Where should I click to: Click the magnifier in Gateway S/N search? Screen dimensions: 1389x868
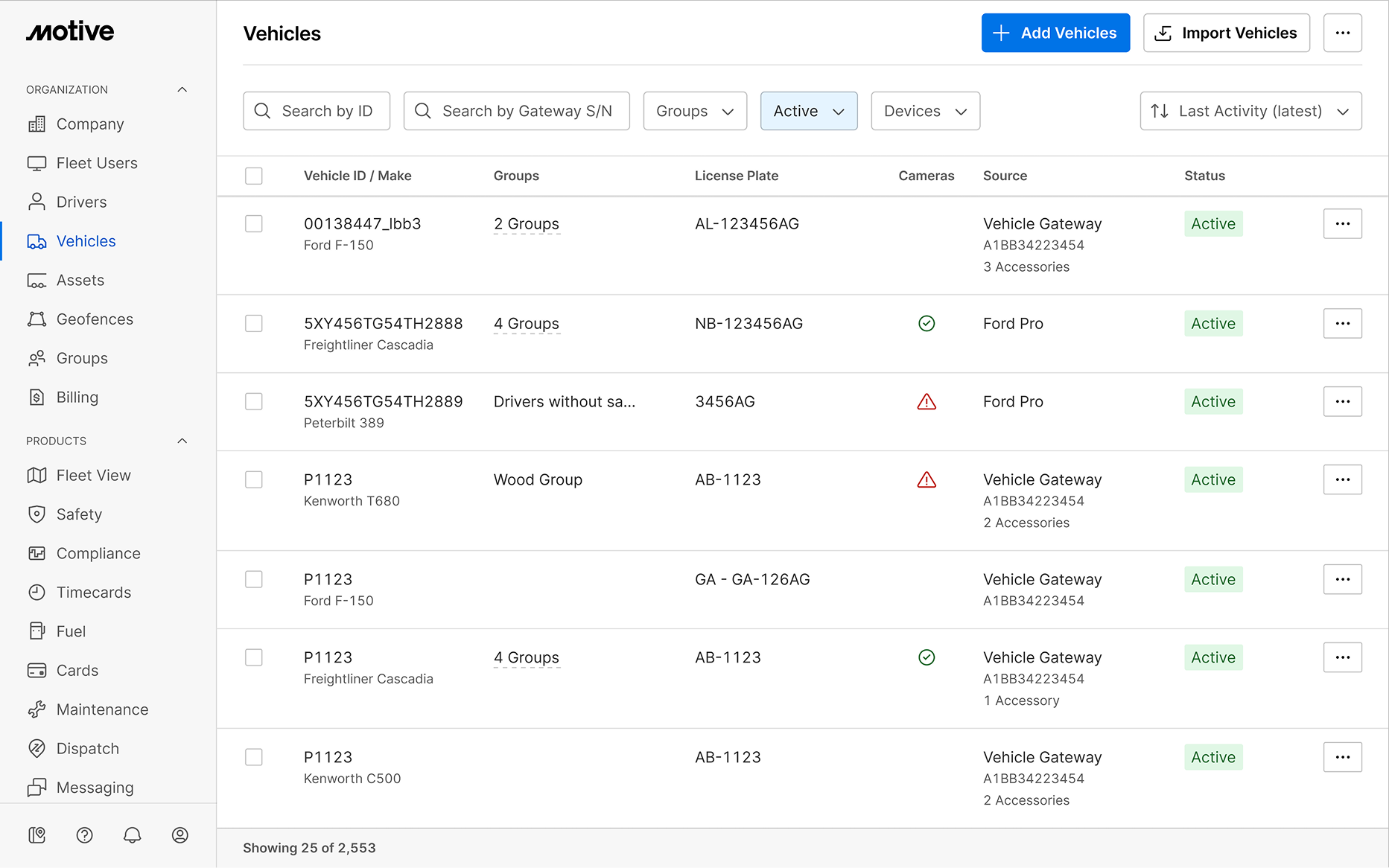423,111
